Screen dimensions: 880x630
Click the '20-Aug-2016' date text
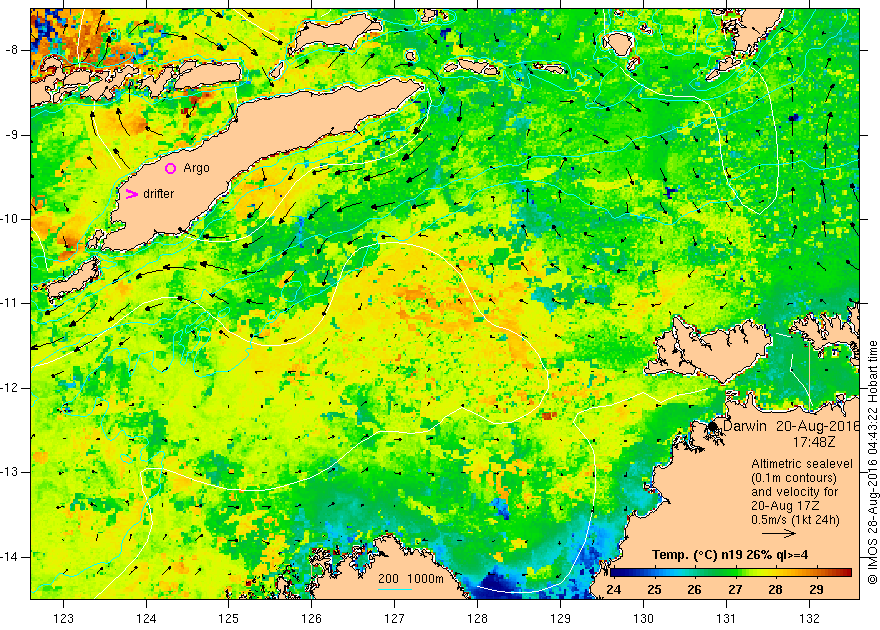pos(818,426)
